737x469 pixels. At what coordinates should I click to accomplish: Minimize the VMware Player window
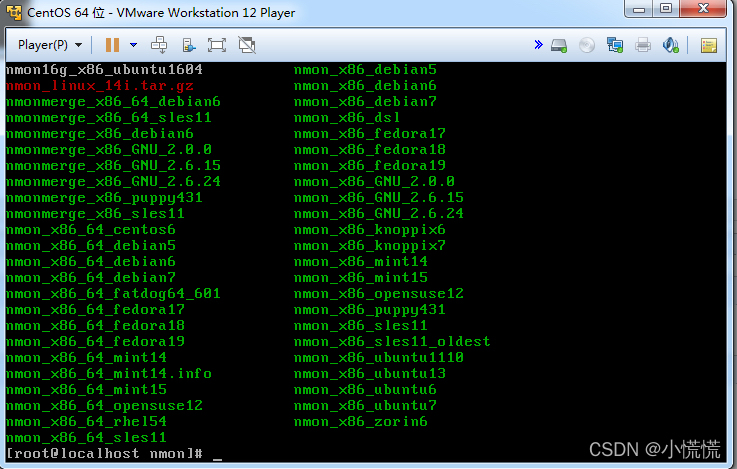click(x=639, y=9)
